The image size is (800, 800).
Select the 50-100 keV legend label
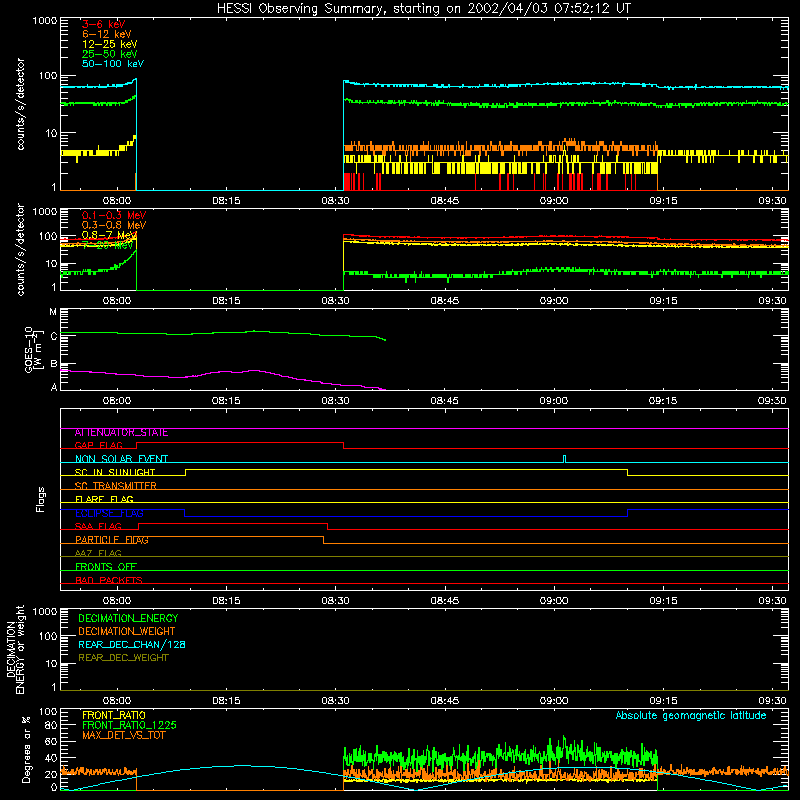tap(113, 64)
